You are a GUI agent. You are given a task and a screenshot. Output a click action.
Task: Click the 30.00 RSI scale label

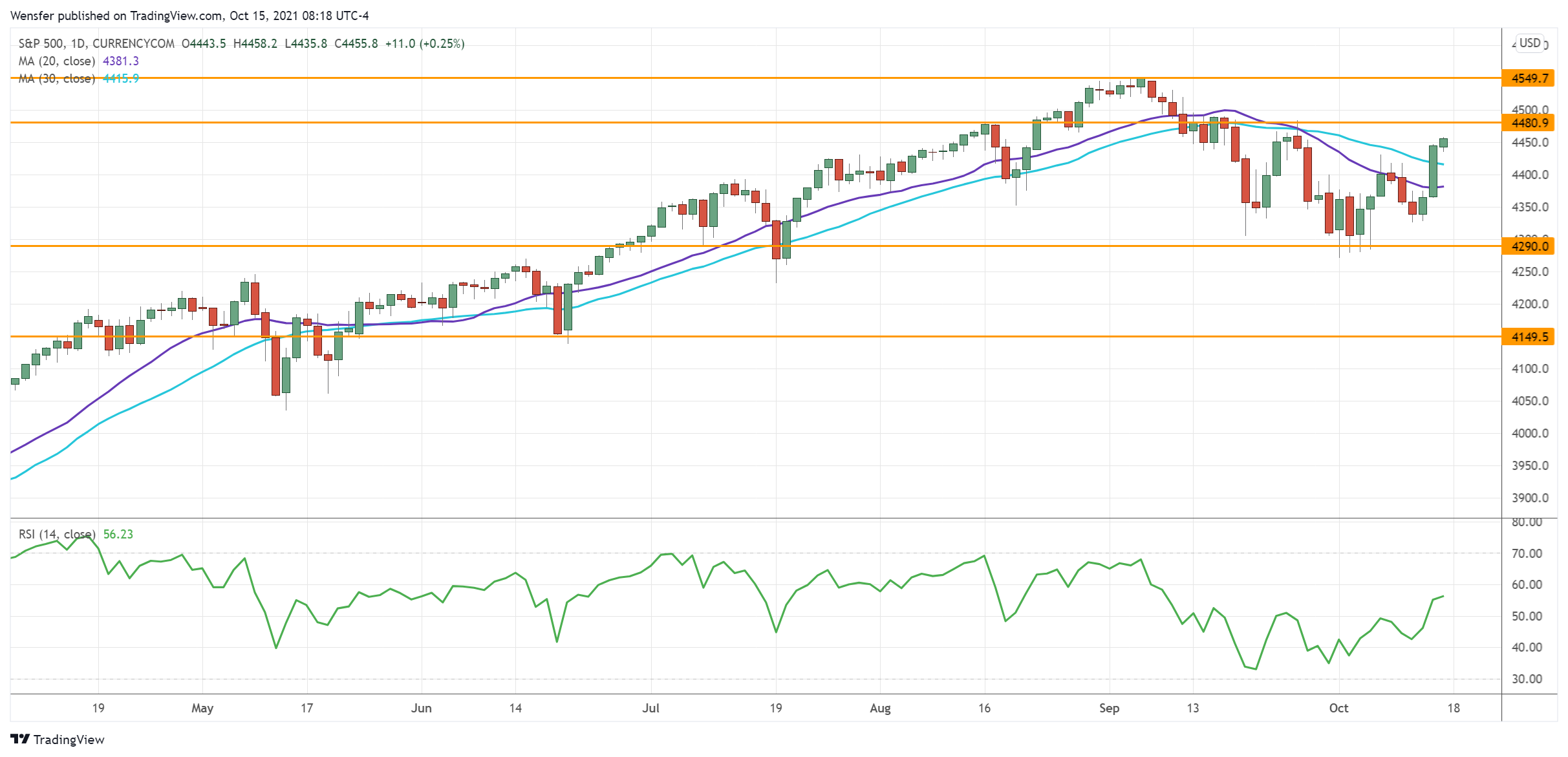point(1527,679)
